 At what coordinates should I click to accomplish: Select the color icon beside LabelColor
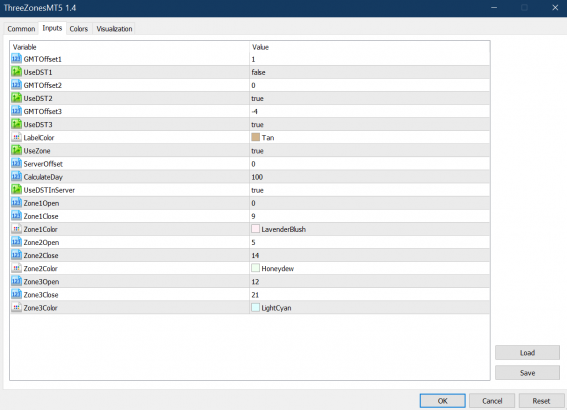coord(16,137)
